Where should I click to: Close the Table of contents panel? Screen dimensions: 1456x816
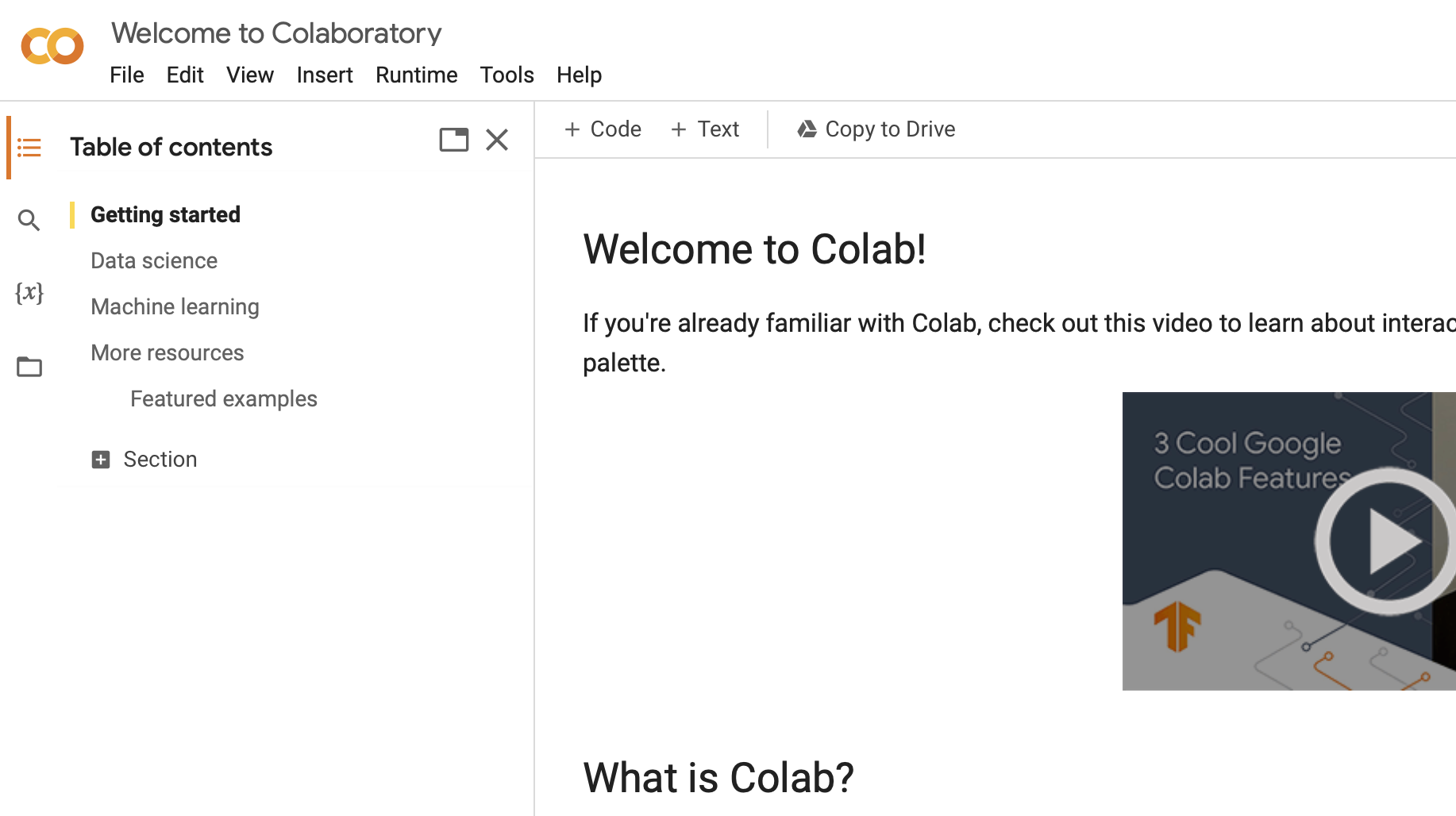click(497, 140)
